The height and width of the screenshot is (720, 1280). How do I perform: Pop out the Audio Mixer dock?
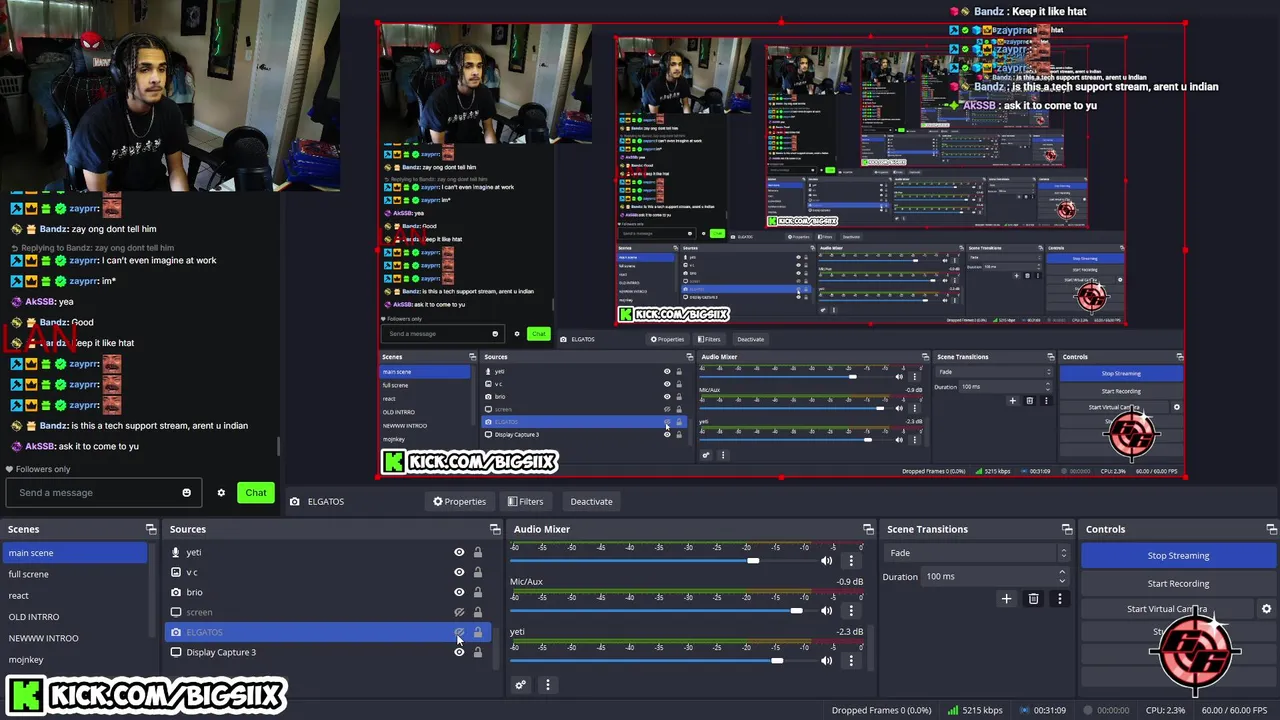point(868,529)
